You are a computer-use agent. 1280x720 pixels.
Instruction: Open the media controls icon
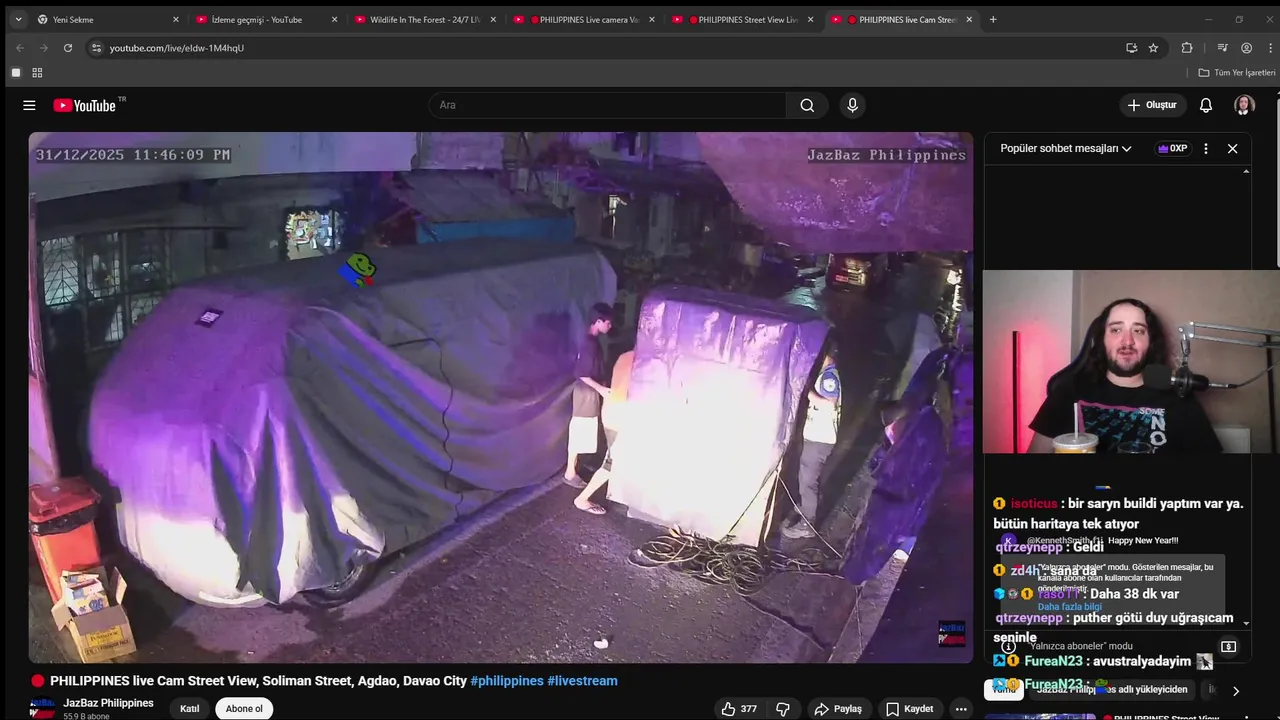click(x=1222, y=47)
